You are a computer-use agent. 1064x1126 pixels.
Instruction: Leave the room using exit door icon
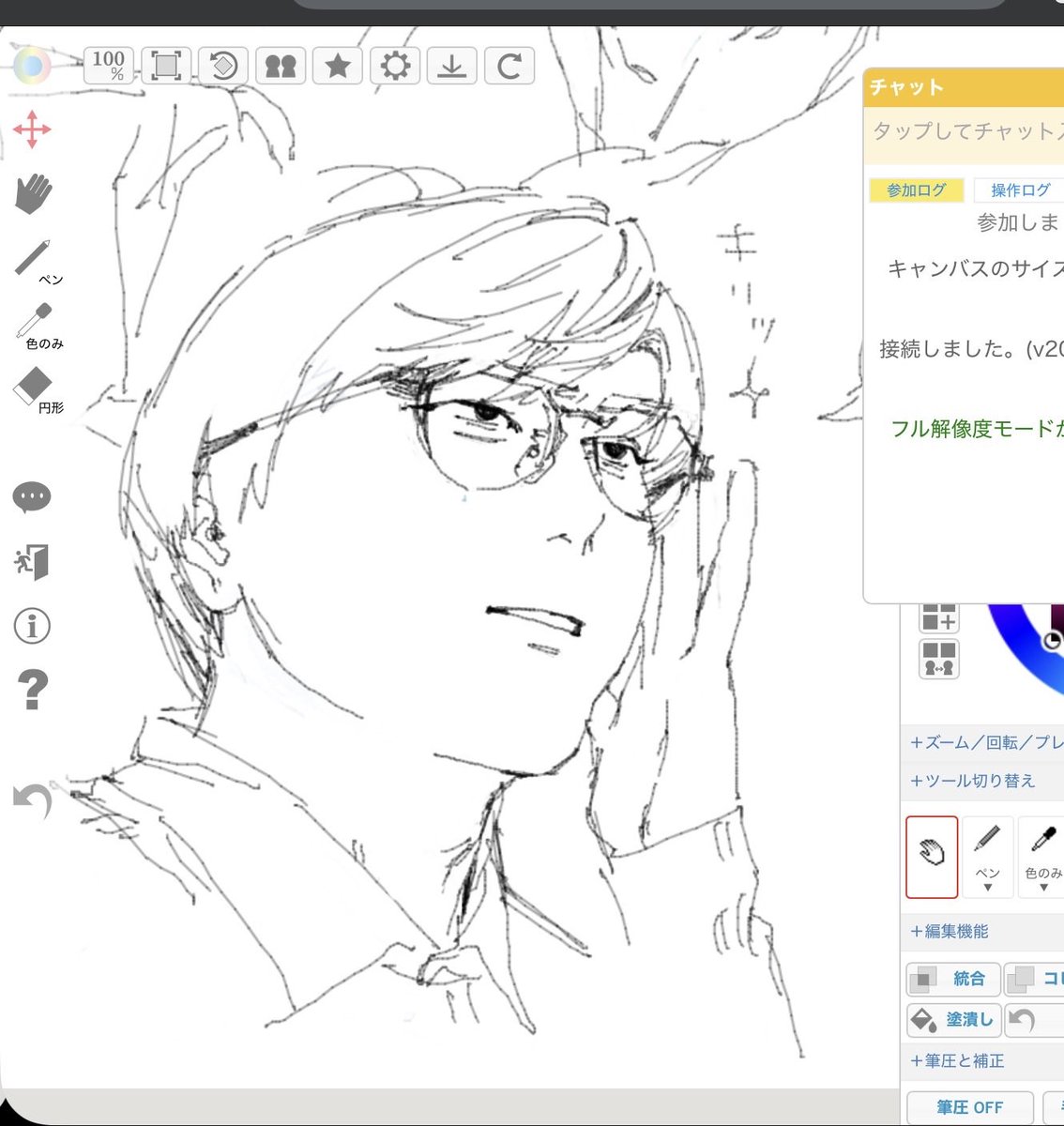click(32, 562)
